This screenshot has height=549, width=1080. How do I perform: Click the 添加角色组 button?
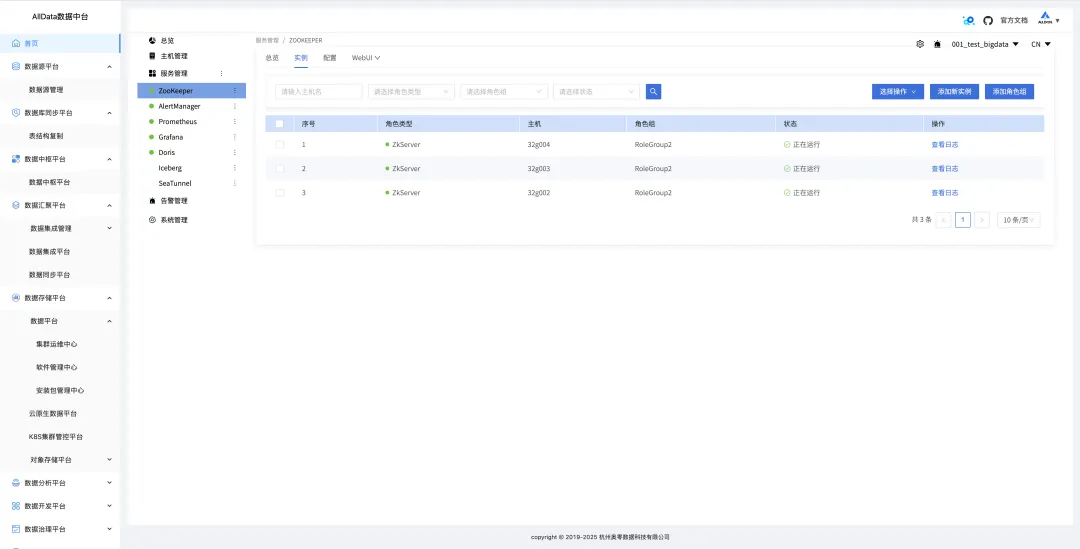[1009, 92]
